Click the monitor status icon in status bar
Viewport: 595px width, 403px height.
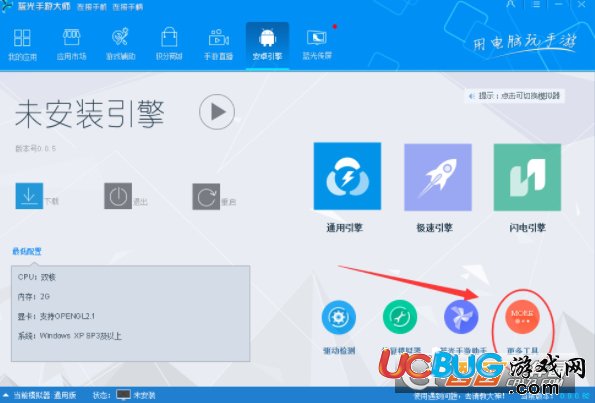[123, 395]
